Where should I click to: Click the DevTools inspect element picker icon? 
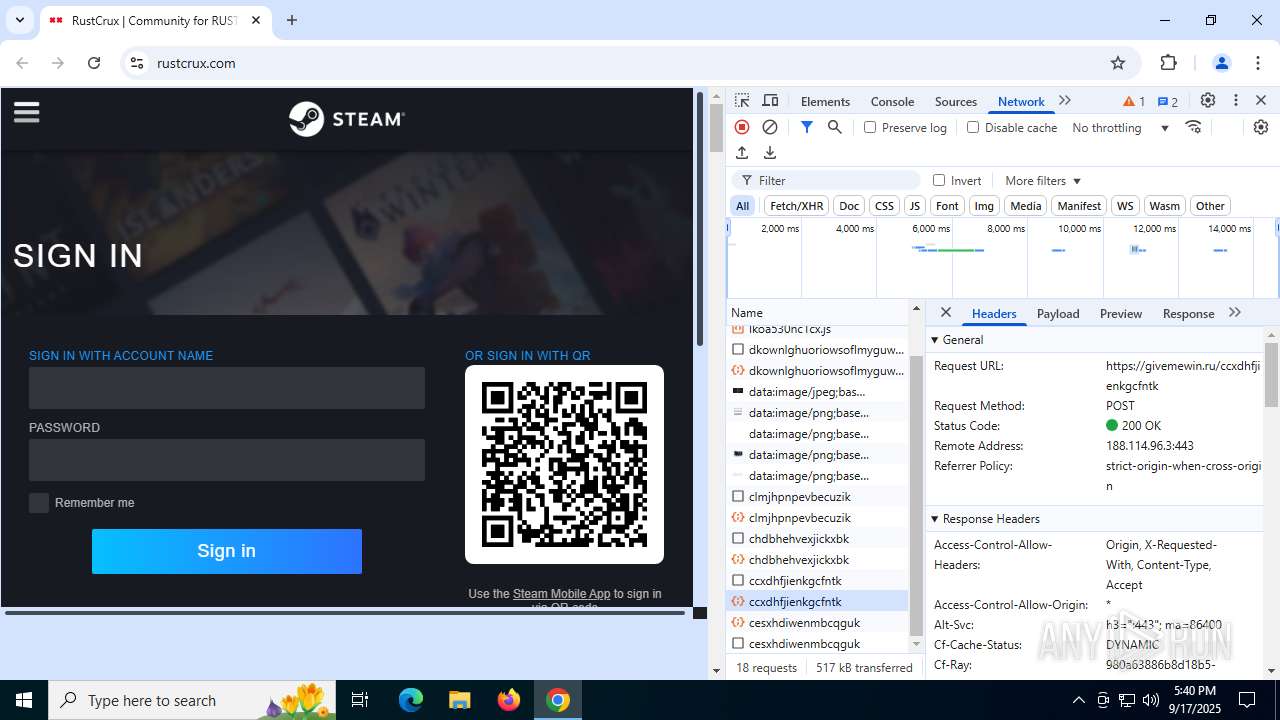coord(742,101)
